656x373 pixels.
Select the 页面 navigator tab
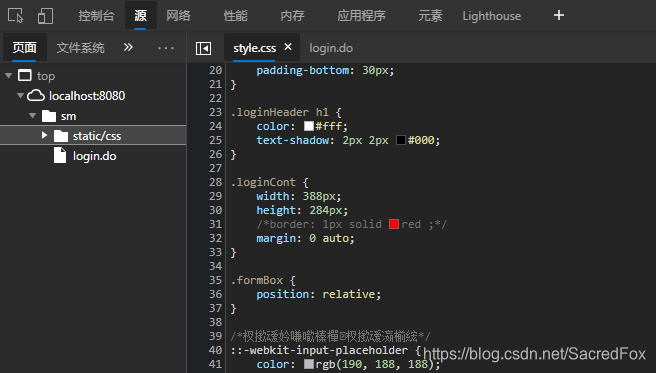point(24,48)
